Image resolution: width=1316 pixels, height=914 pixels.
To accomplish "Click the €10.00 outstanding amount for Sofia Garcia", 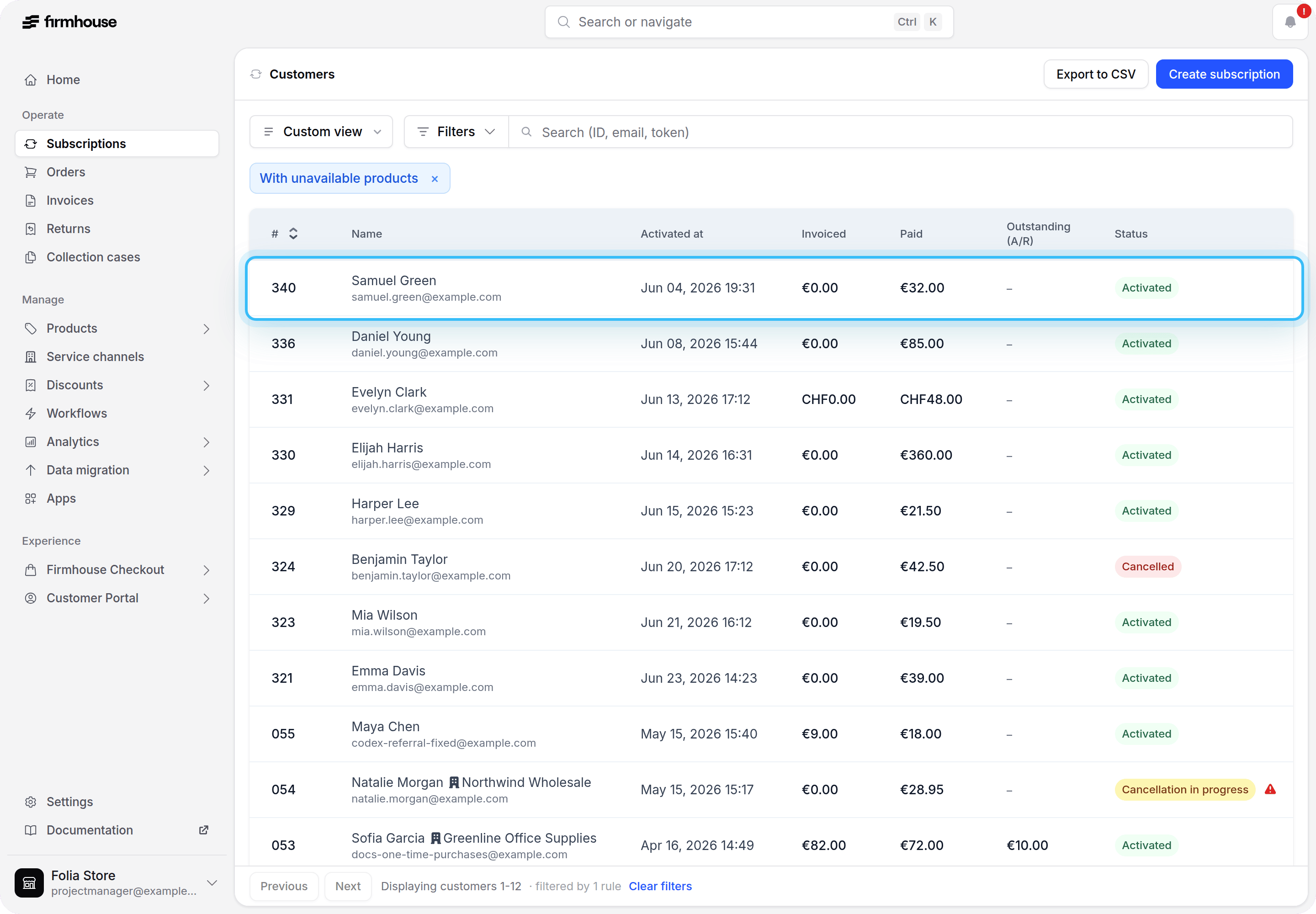I will coord(1027,845).
